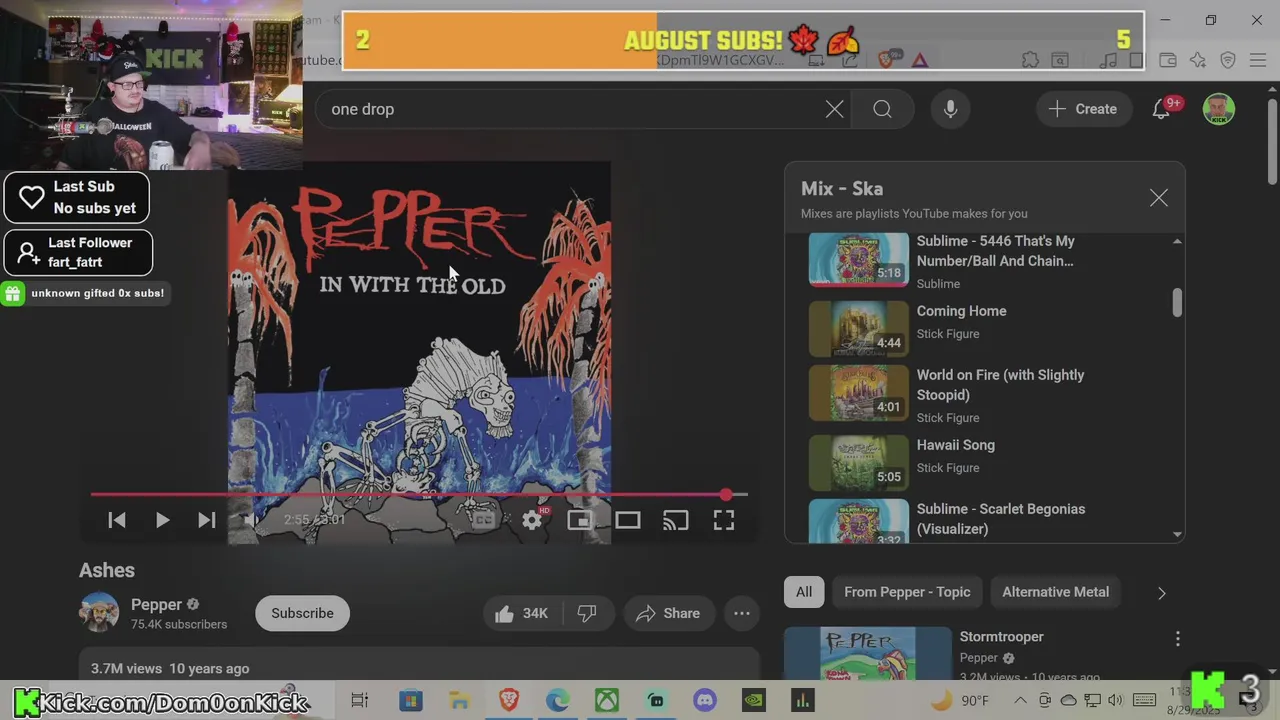Open NVIDIA app from taskbar
The image size is (1280, 720).
(754, 701)
